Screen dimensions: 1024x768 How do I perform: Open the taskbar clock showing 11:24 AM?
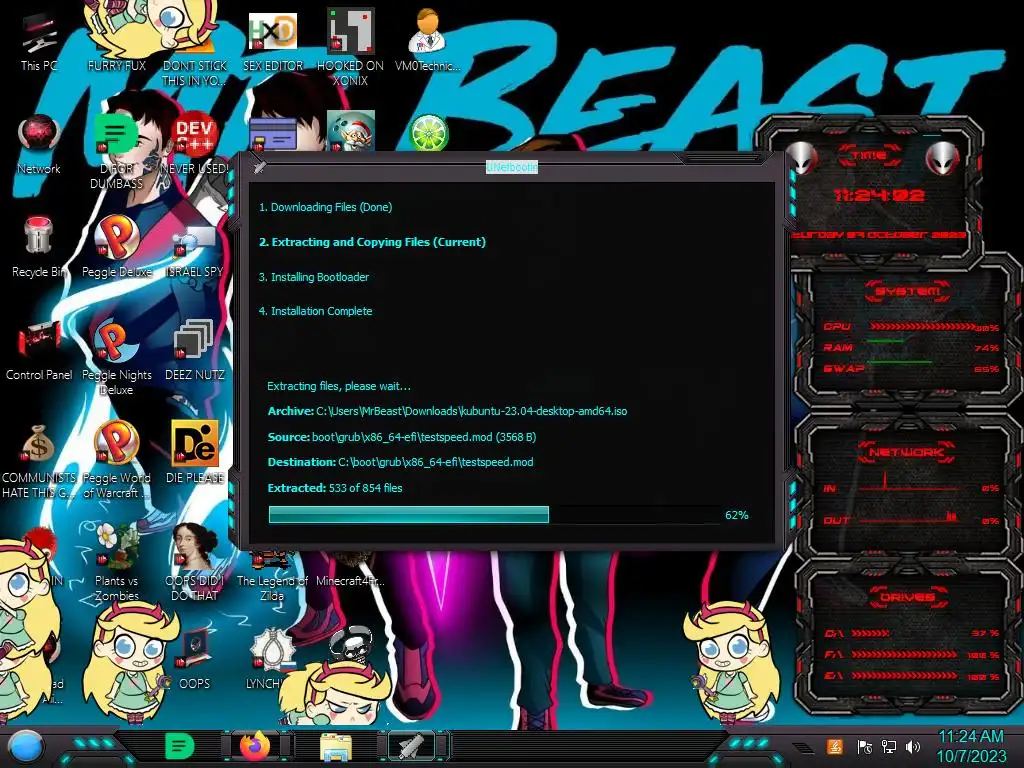click(x=971, y=746)
